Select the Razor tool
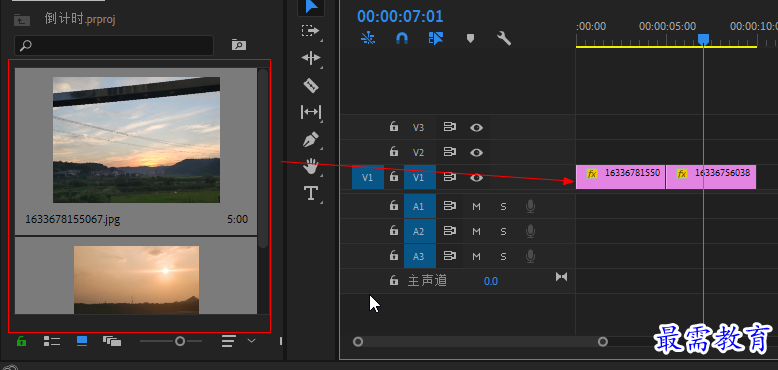This screenshot has width=778, height=370. tap(311, 85)
